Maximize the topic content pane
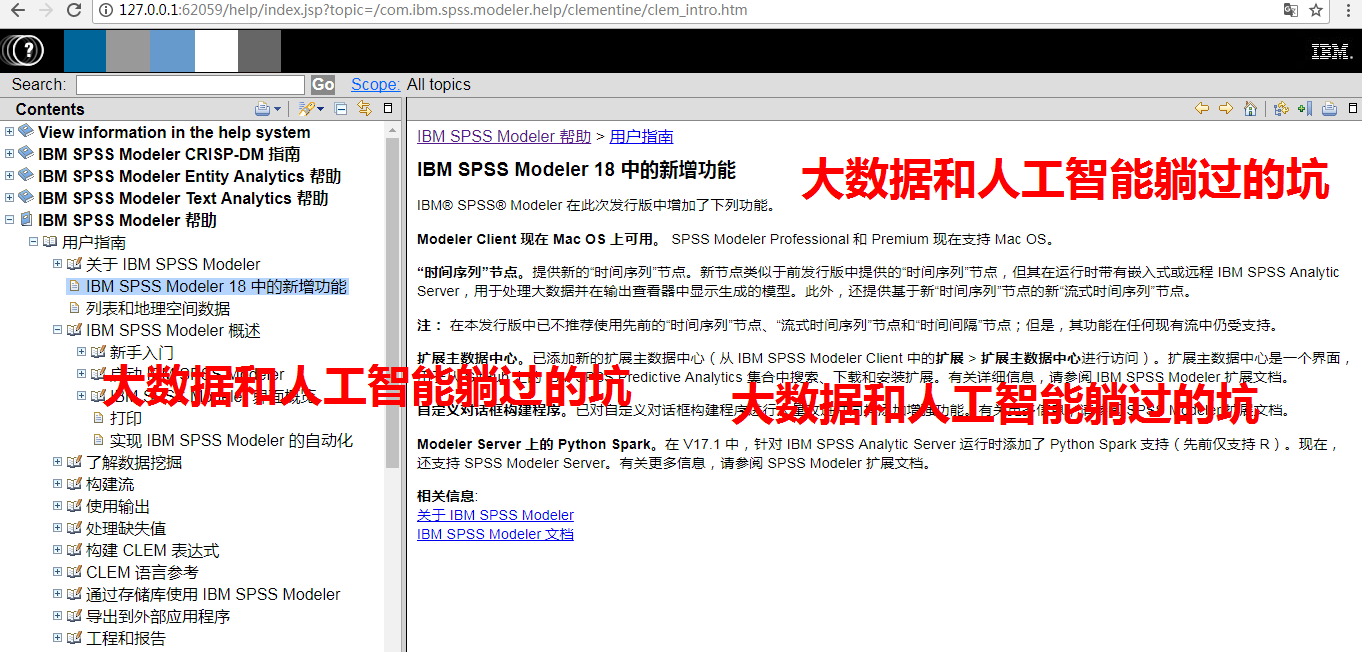The image size is (1362, 652). tap(1353, 108)
